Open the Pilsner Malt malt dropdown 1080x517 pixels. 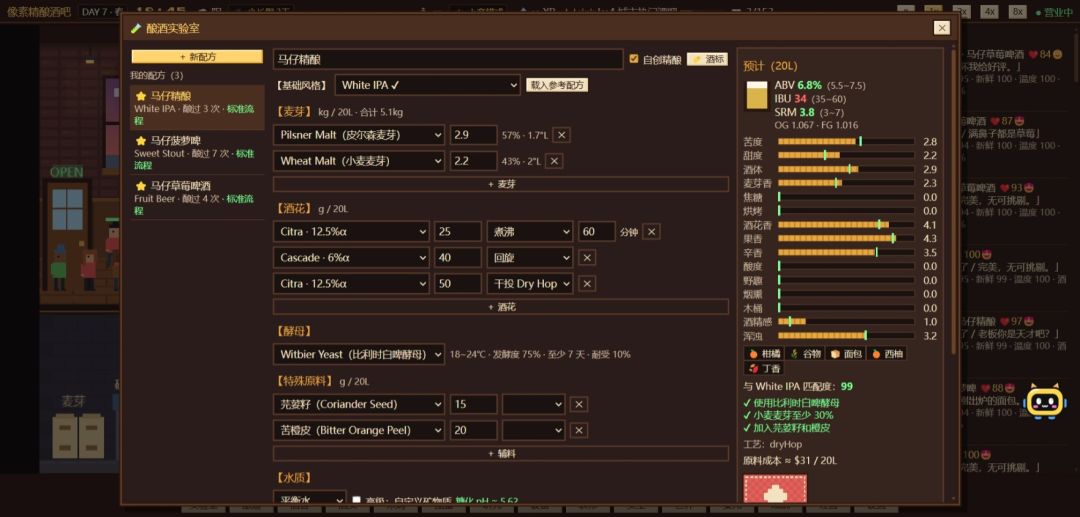click(359, 136)
